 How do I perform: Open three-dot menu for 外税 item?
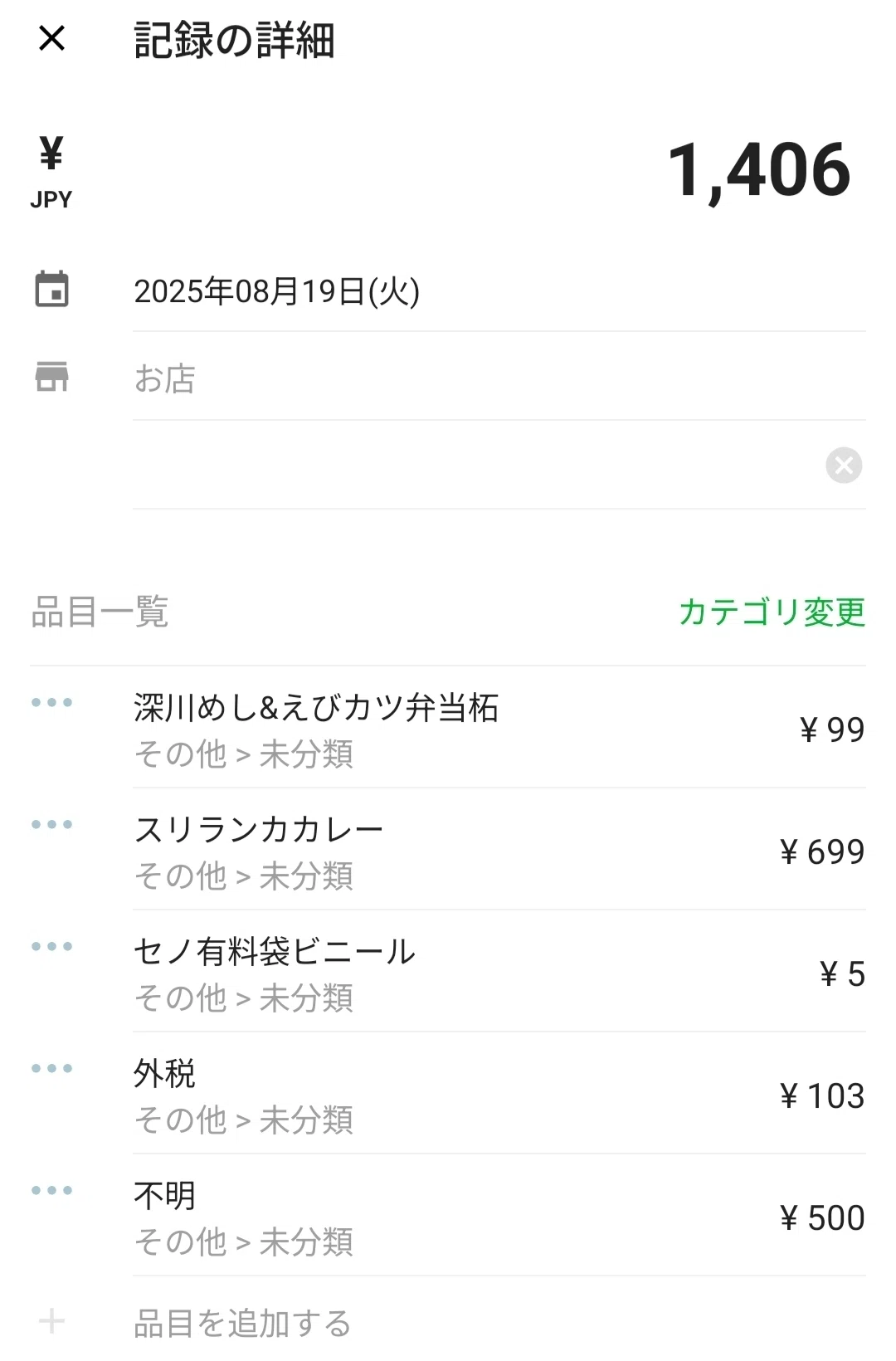(x=51, y=1069)
